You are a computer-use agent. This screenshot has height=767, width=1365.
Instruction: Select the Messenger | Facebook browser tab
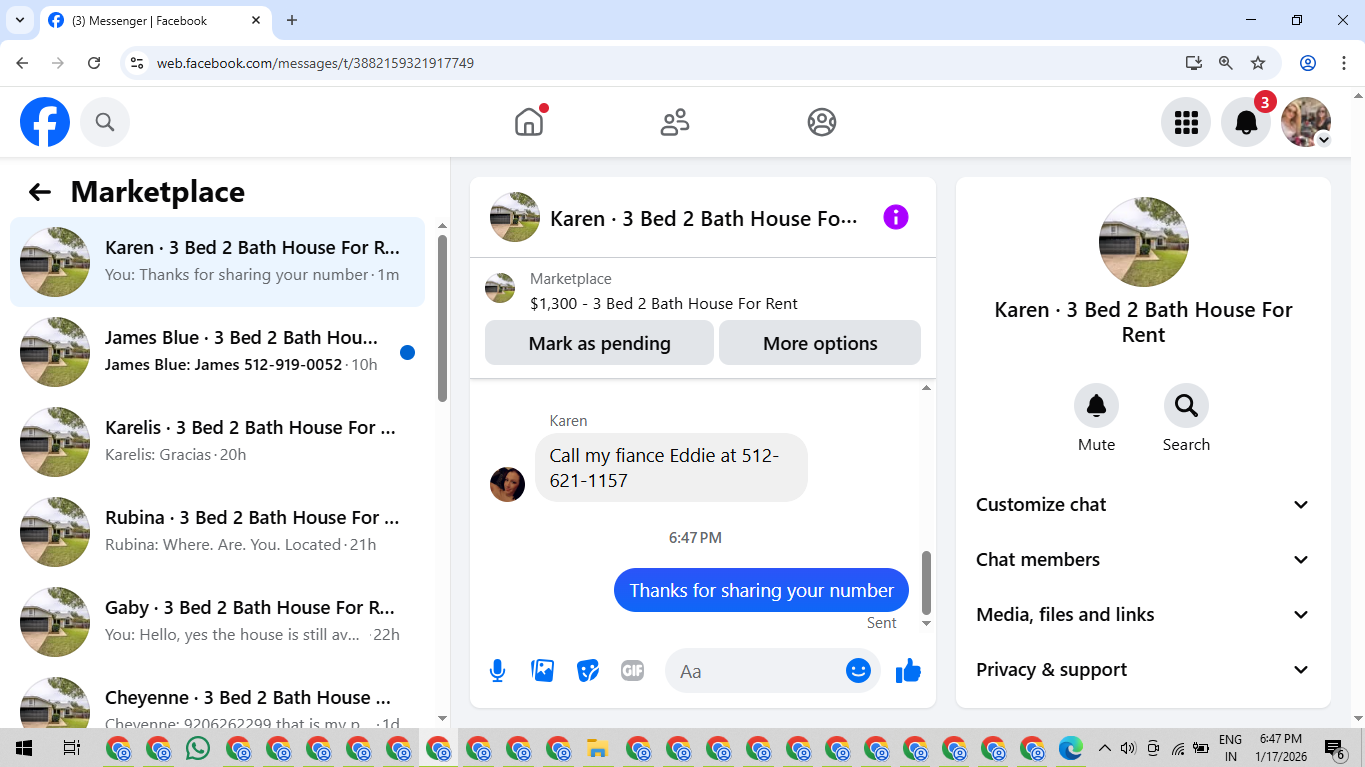point(155,20)
